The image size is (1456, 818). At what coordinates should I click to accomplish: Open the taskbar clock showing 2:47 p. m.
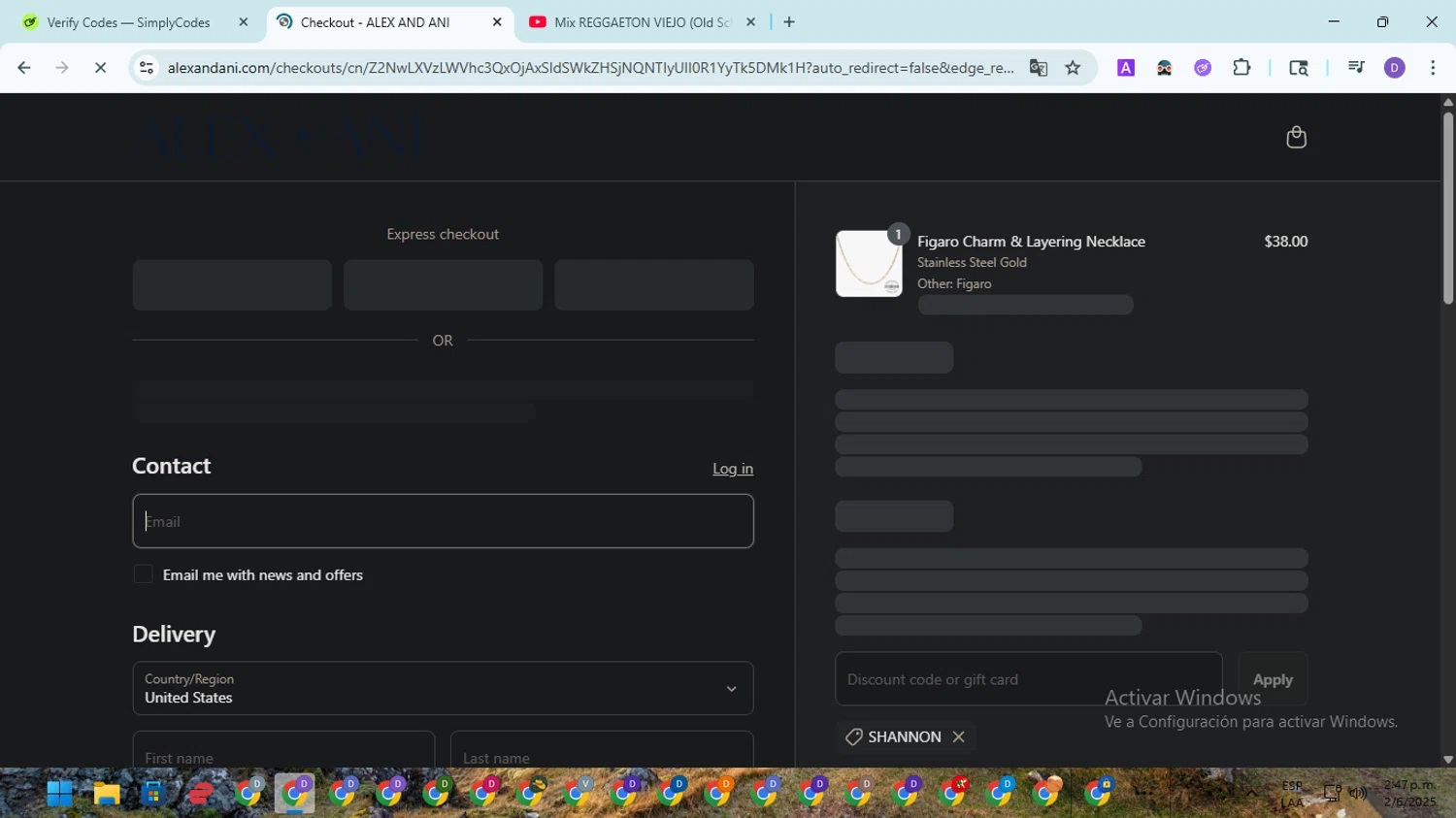click(1409, 793)
